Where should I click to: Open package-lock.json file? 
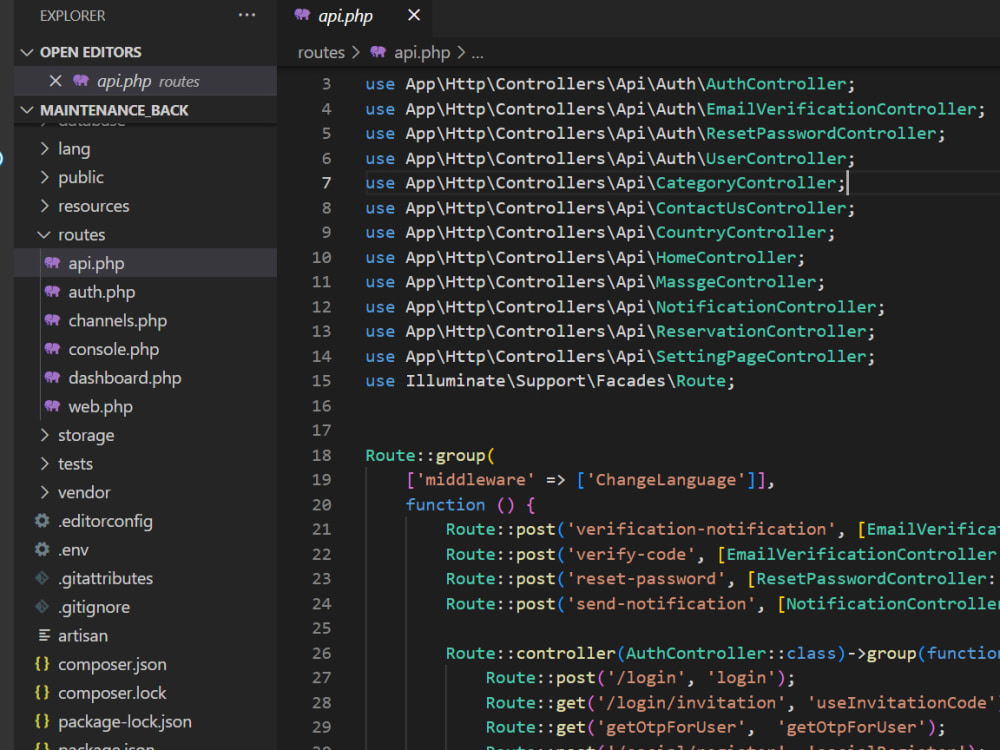(124, 722)
